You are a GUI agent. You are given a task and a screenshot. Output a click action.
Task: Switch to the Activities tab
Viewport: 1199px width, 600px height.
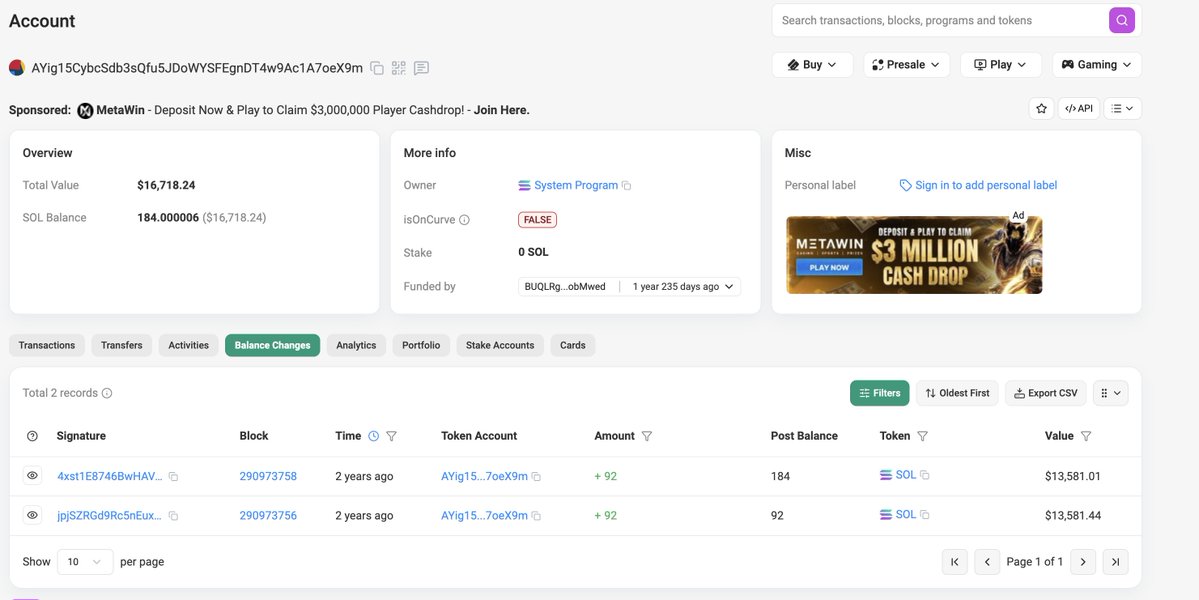(188, 345)
